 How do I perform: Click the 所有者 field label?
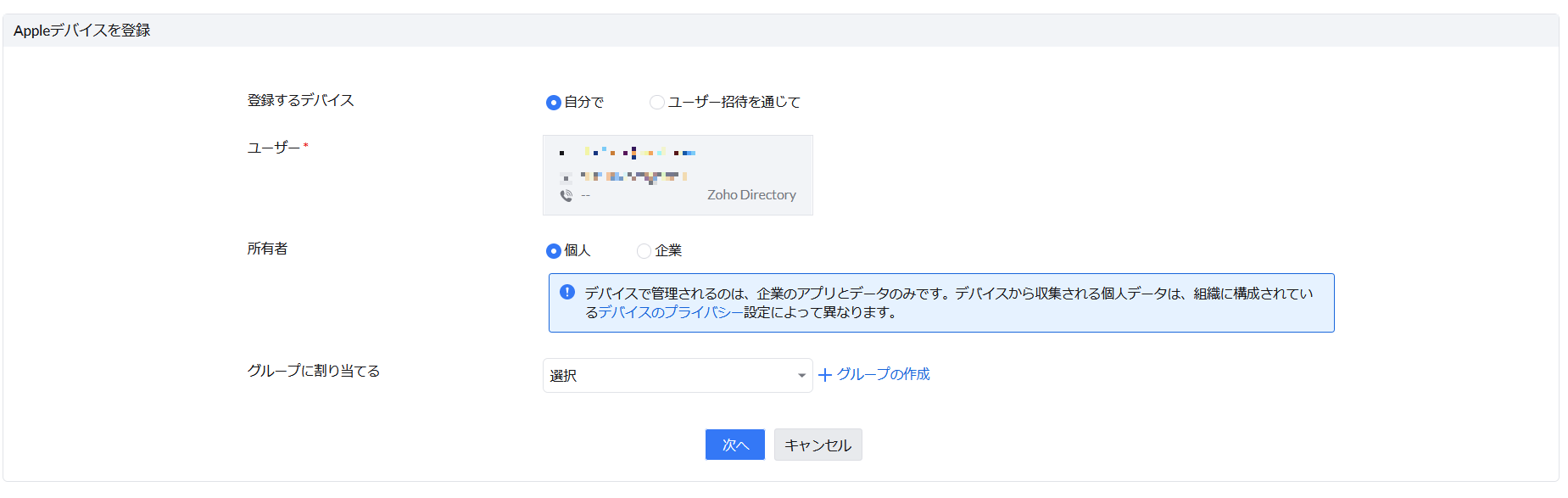click(267, 249)
